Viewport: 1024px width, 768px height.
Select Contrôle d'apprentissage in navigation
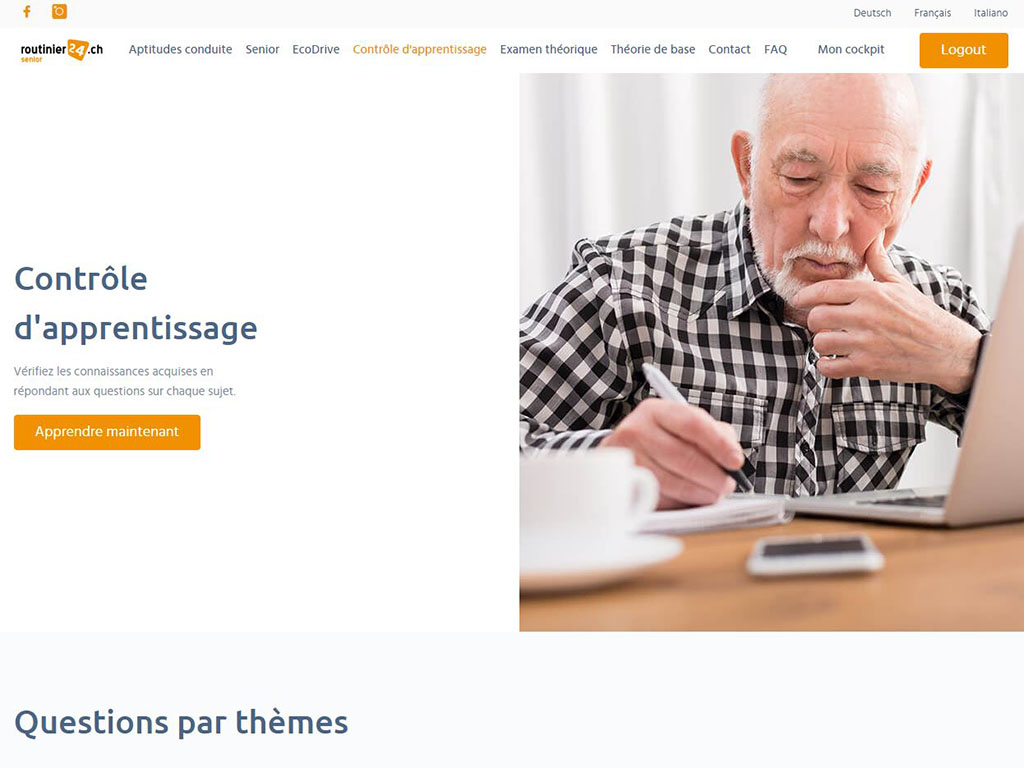pyautogui.click(x=419, y=50)
